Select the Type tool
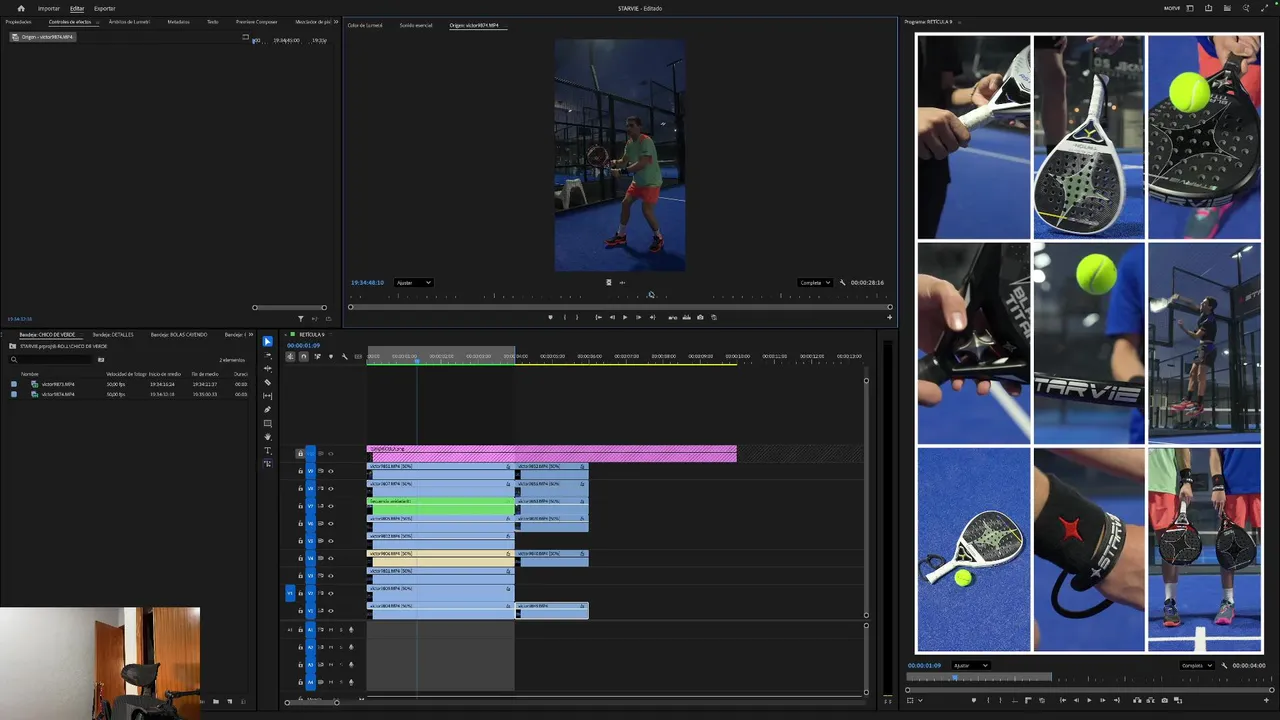1280x720 pixels. point(267,450)
